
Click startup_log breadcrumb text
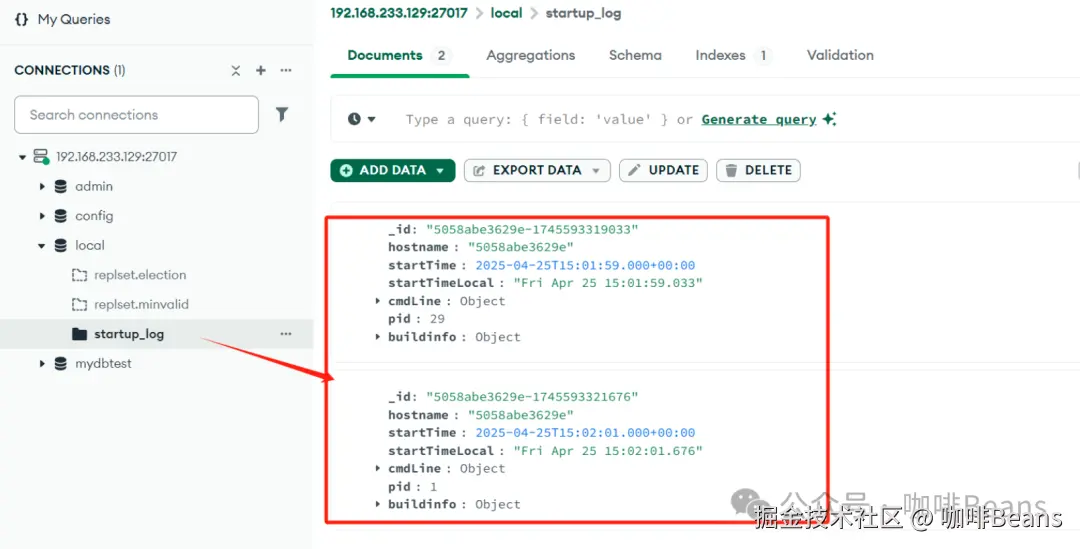[x=583, y=13]
